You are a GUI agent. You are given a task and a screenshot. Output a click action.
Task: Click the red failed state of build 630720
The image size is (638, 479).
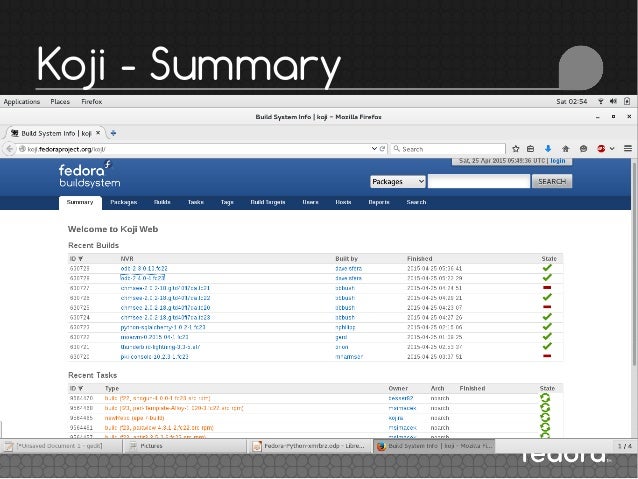(547, 356)
